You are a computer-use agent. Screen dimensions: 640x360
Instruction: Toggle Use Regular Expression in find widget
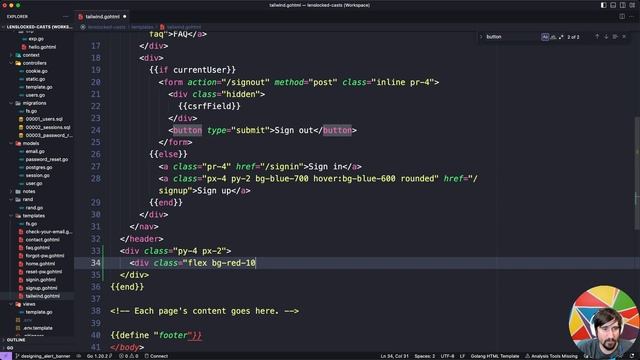(561, 37)
